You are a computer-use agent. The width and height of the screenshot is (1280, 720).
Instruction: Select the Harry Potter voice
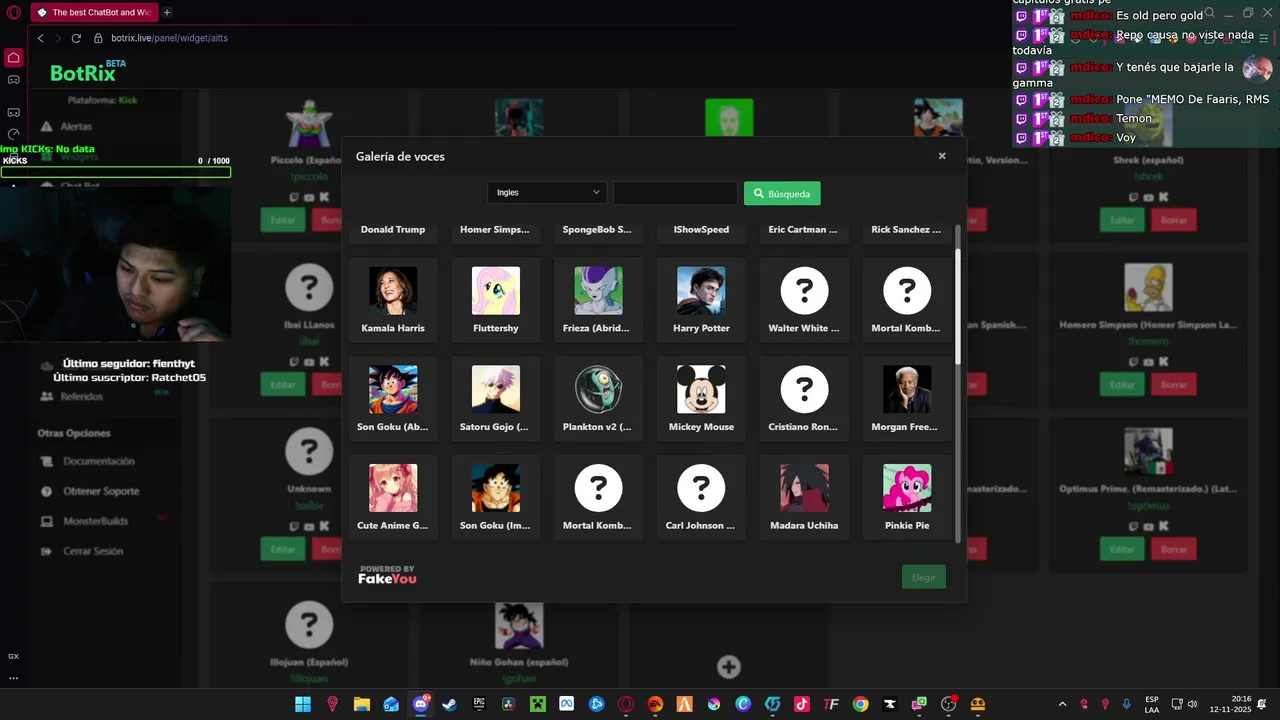tap(701, 300)
